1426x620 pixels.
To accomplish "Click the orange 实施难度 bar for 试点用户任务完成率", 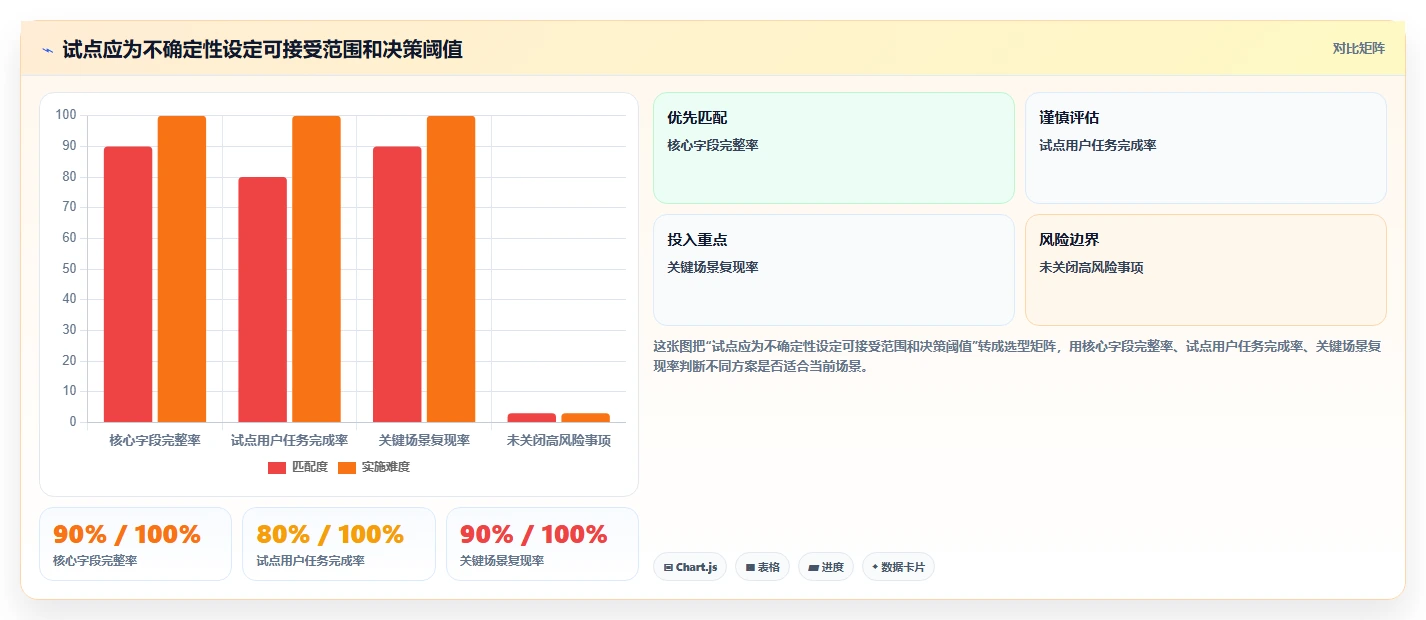I will (316, 269).
